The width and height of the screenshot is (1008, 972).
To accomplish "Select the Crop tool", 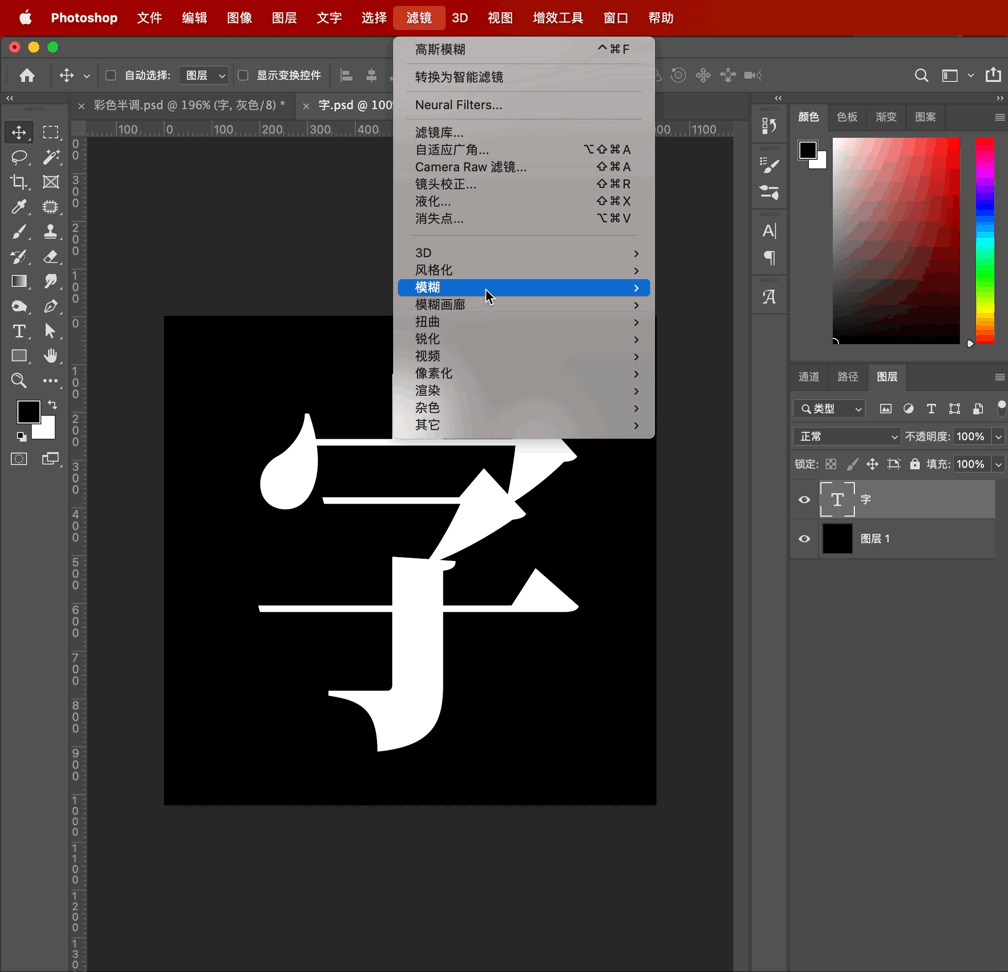I will point(19,182).
